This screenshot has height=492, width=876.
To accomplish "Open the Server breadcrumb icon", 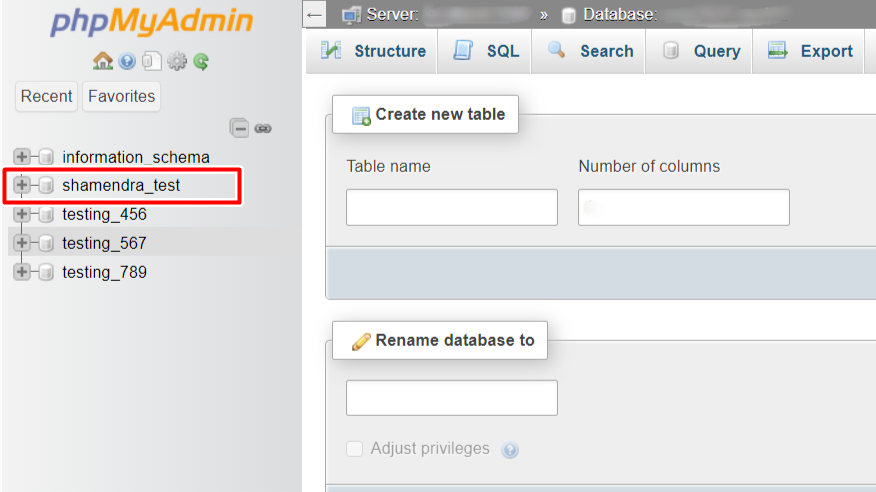I will 351,15.
